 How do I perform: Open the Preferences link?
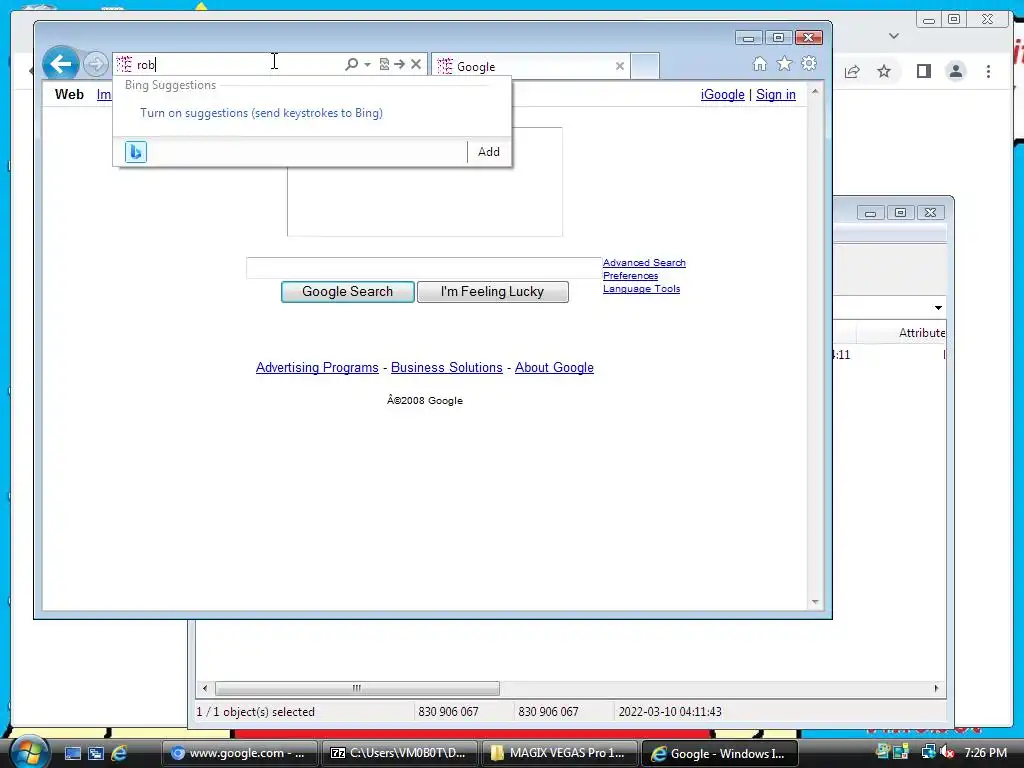(630, 276)
